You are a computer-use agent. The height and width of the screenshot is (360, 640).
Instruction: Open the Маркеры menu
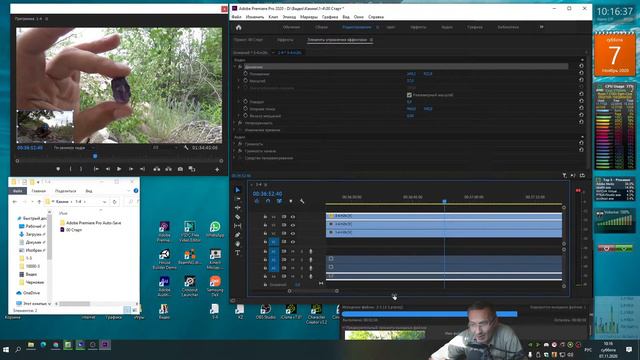point(309,17)
